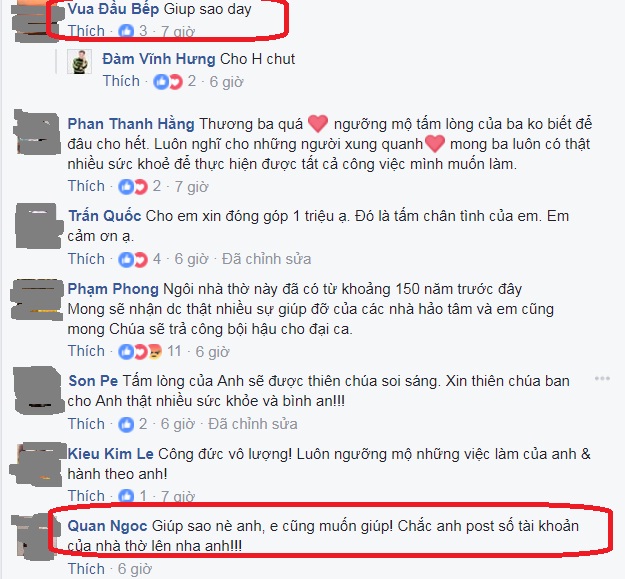Open three-dot options beside Son Pe comment
The width and height of the screenshot is (625, 579).
pyautogui.click(x=602, y=378)
